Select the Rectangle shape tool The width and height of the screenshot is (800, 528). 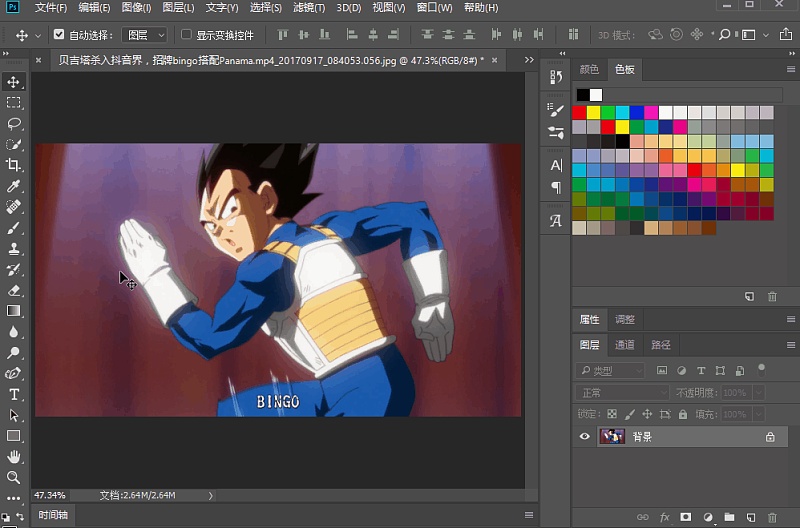click(x=13, y=436)
